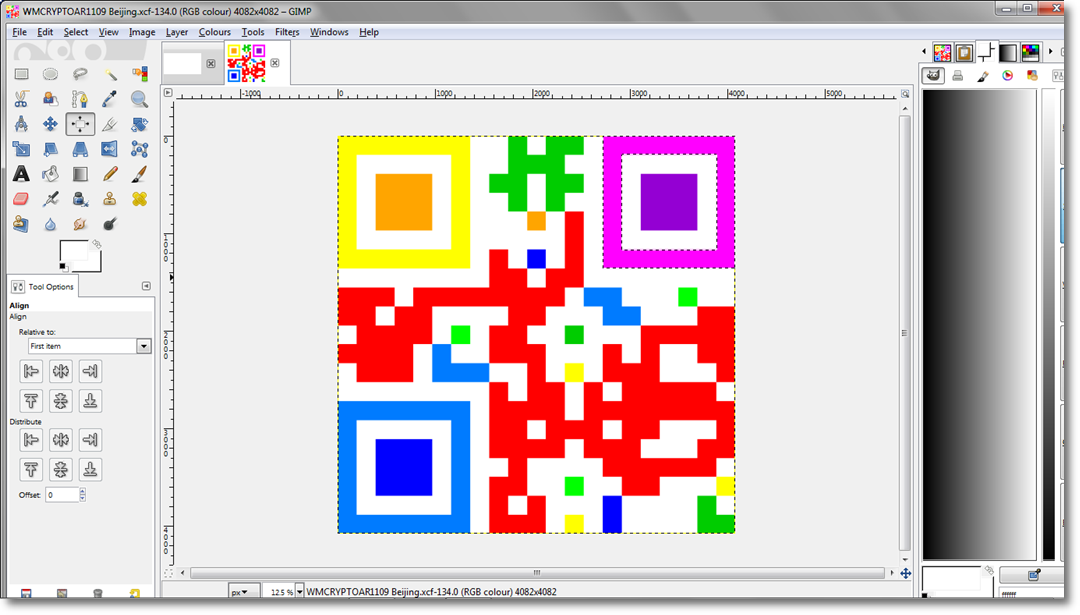This screenshot has height=615, width=1080.
Task: Select the Move tool
Action: point(50,124)
